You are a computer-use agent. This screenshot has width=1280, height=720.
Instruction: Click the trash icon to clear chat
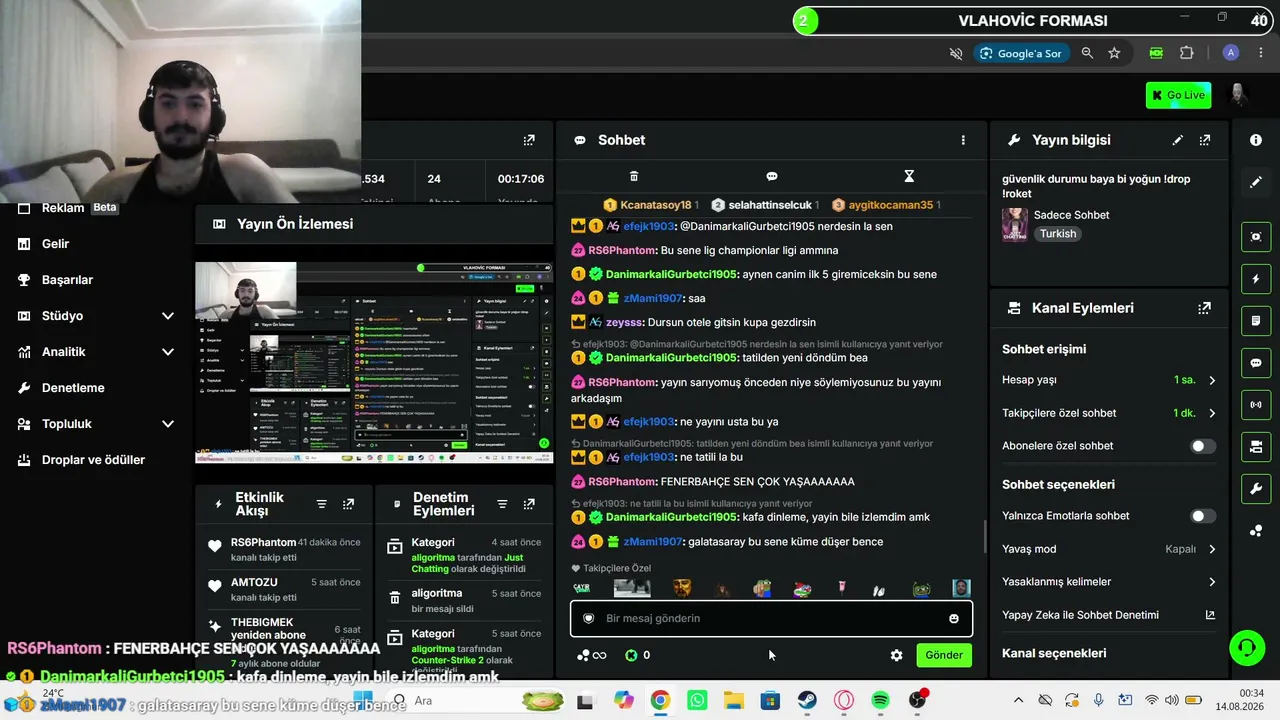point(634,177)
